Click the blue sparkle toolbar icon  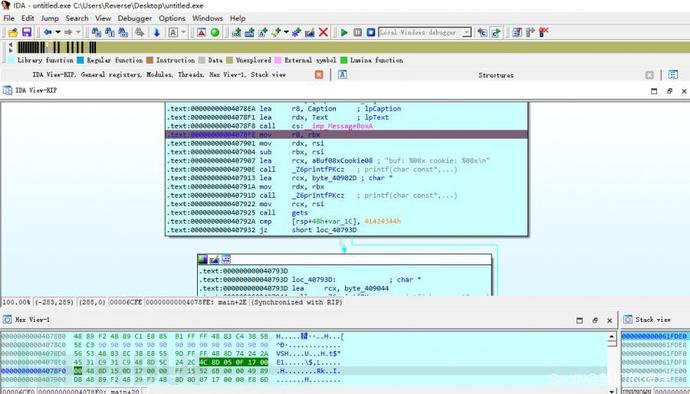pyautogui.click(x=296, y=32)
